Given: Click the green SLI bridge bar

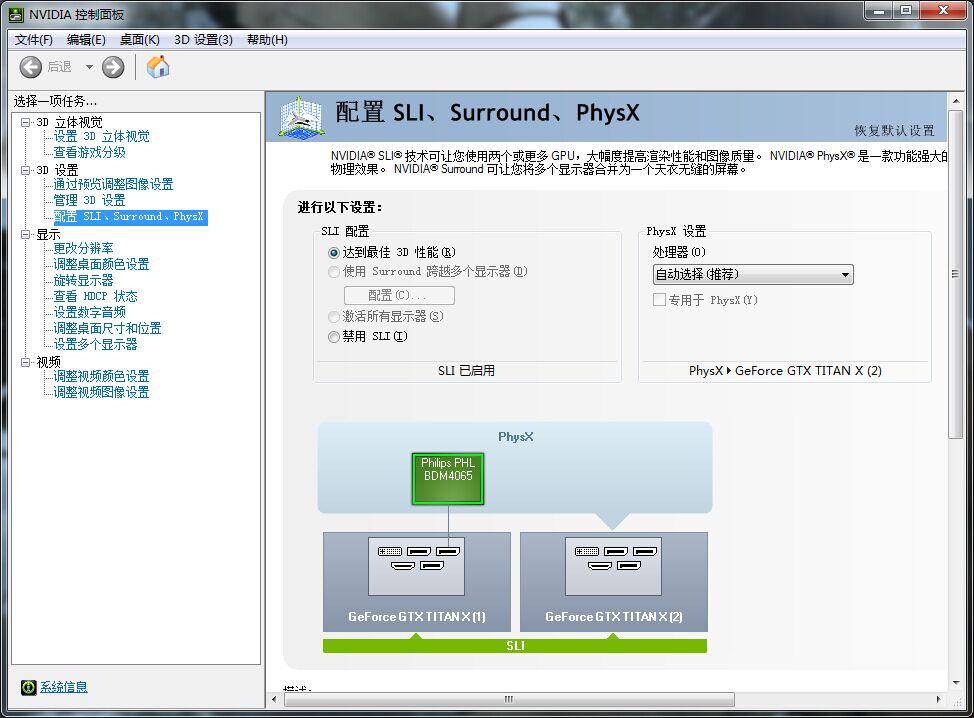Looking at the screenshot, I should [515, 646].
